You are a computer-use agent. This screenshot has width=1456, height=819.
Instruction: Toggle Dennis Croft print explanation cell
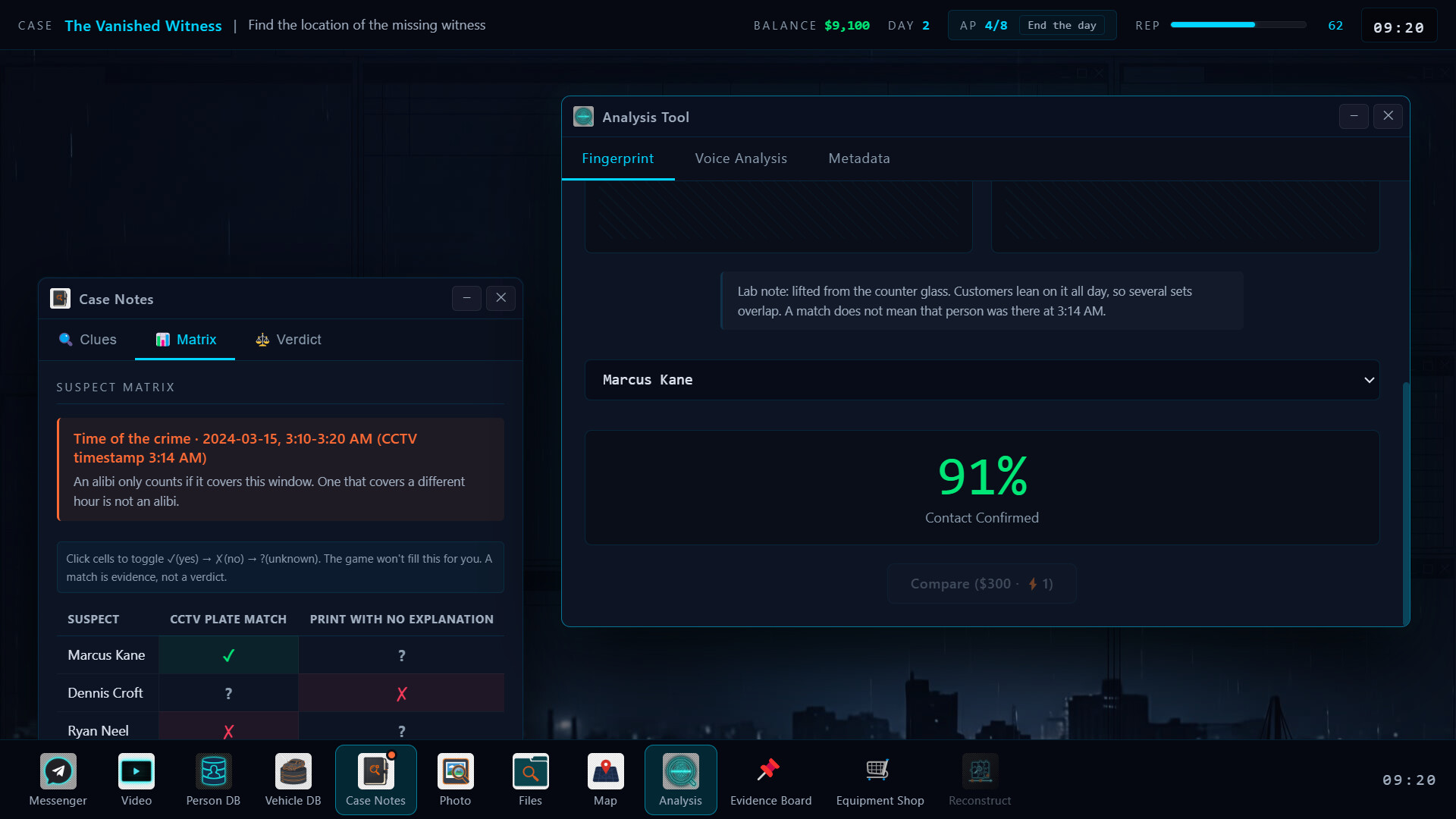click(x=401, y=693)
